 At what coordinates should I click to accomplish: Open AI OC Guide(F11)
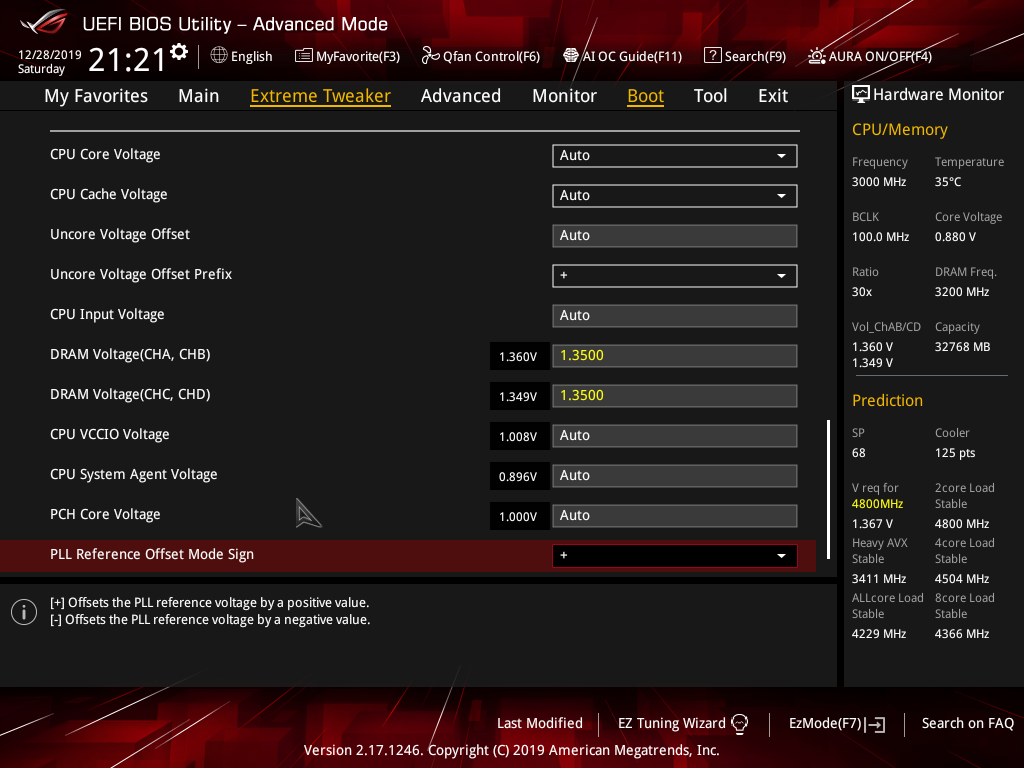[x=622, y=56]
